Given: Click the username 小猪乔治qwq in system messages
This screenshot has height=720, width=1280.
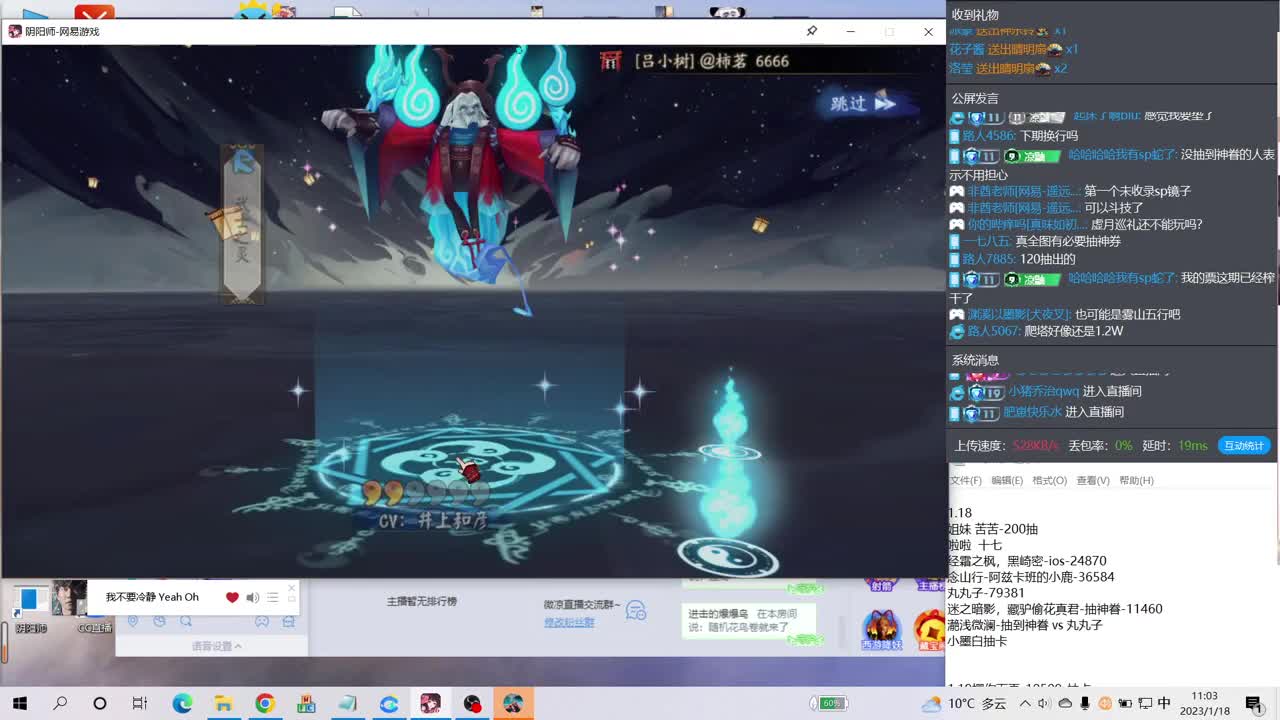Looking at the screenshot, I should point(1043,391).
